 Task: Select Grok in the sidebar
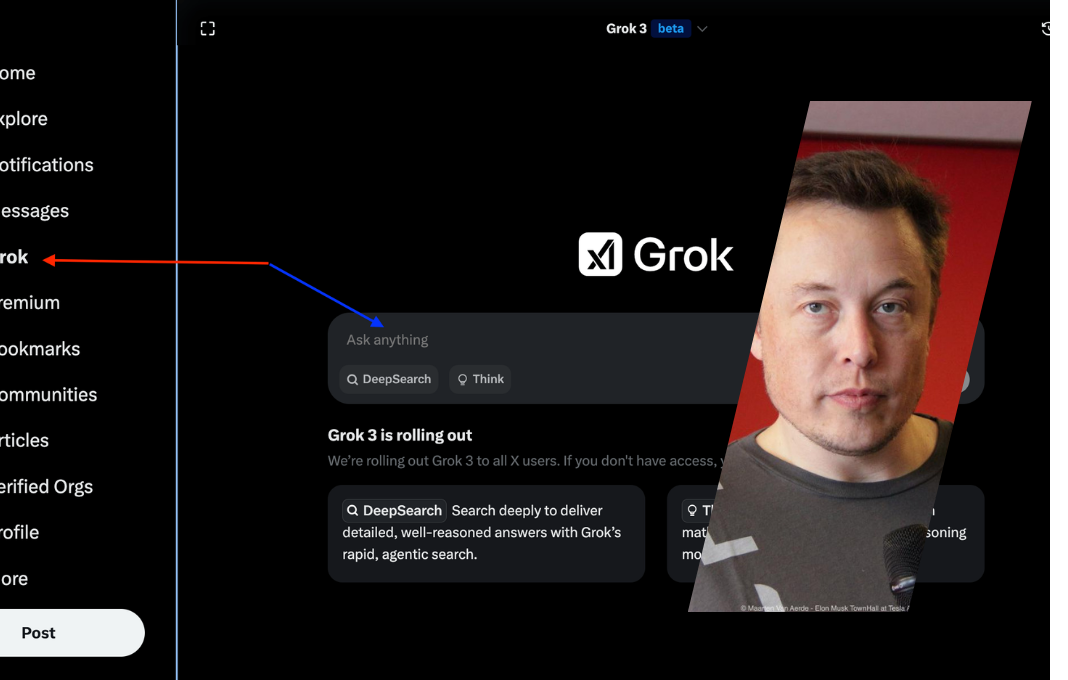[13, 257]
